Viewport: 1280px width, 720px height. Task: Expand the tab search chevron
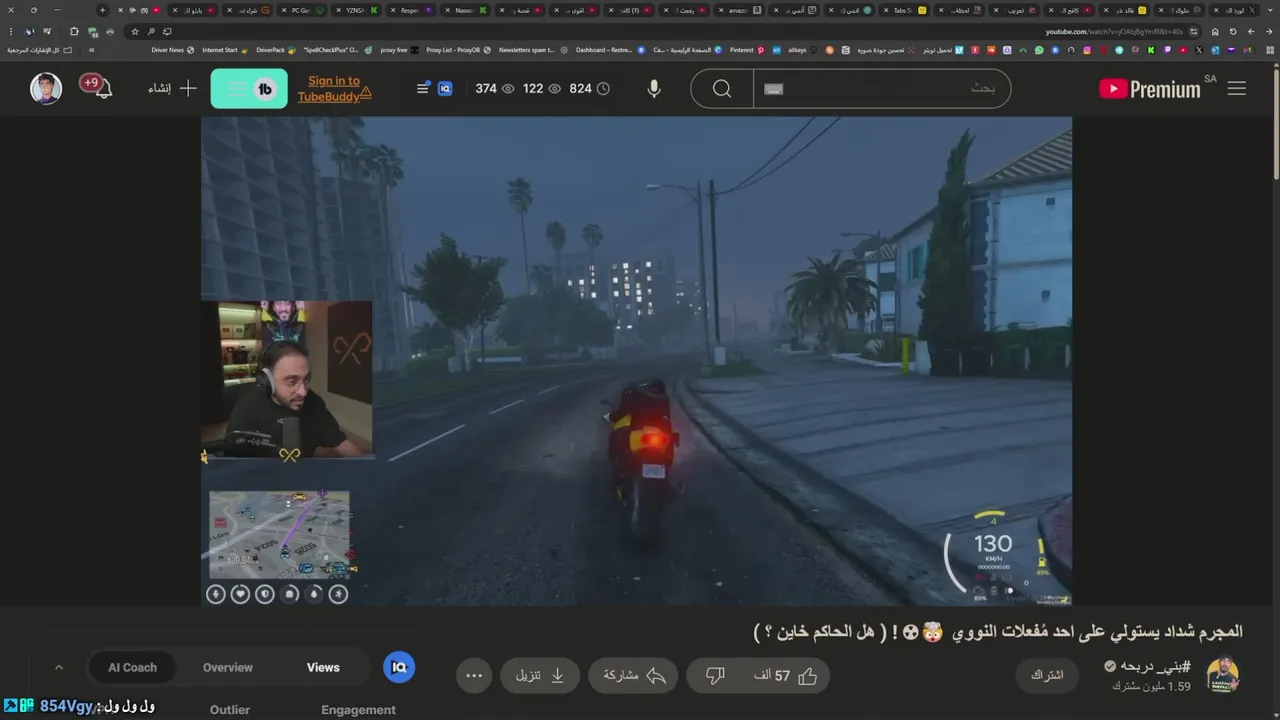point(1269,10)
